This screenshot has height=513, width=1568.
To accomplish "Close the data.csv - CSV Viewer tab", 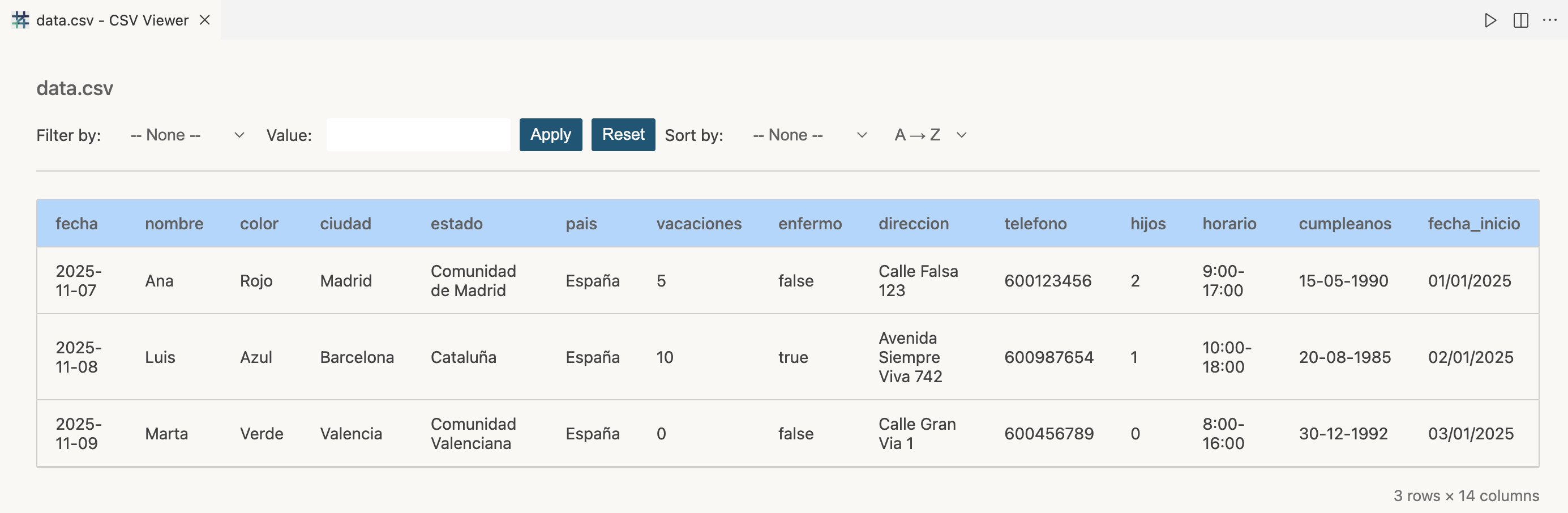I will (x=204, y=20).
